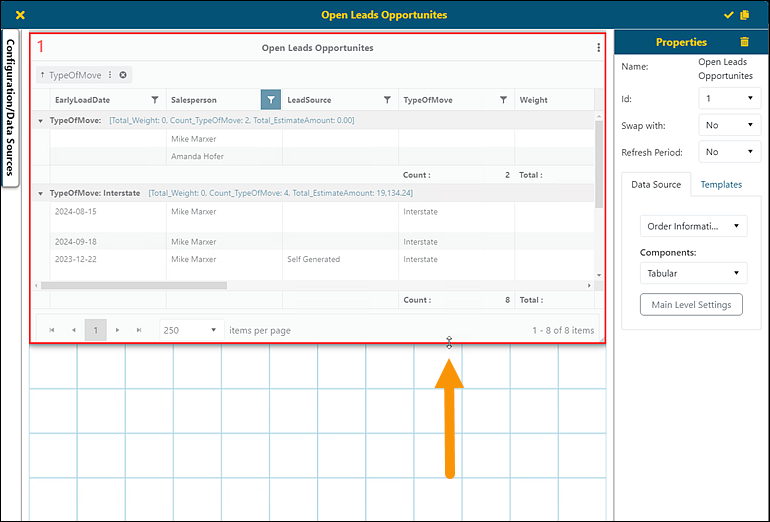Open the widget three-dot options menu

[x=598, y=47]
